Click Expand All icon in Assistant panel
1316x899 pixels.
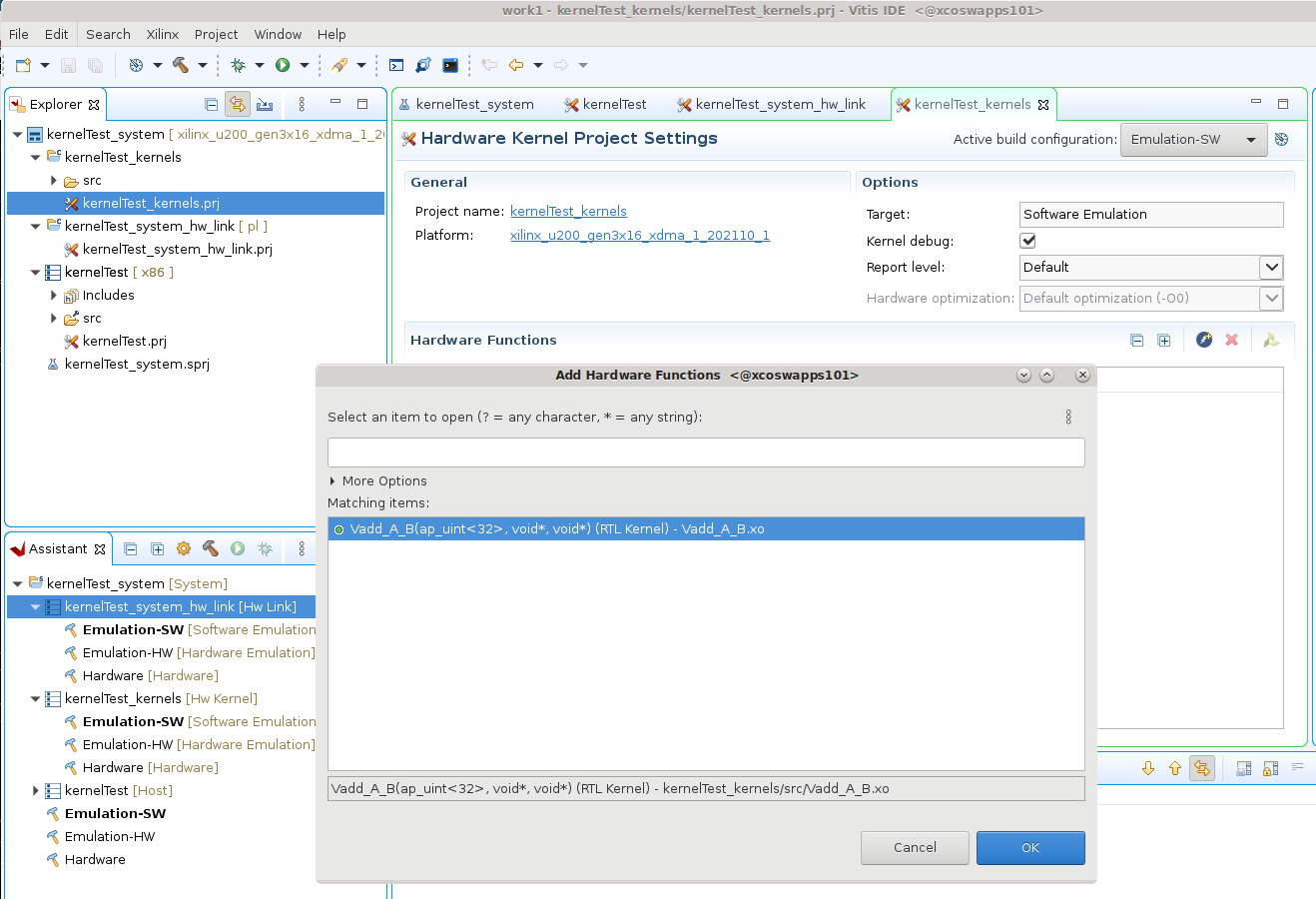point(157,548)
